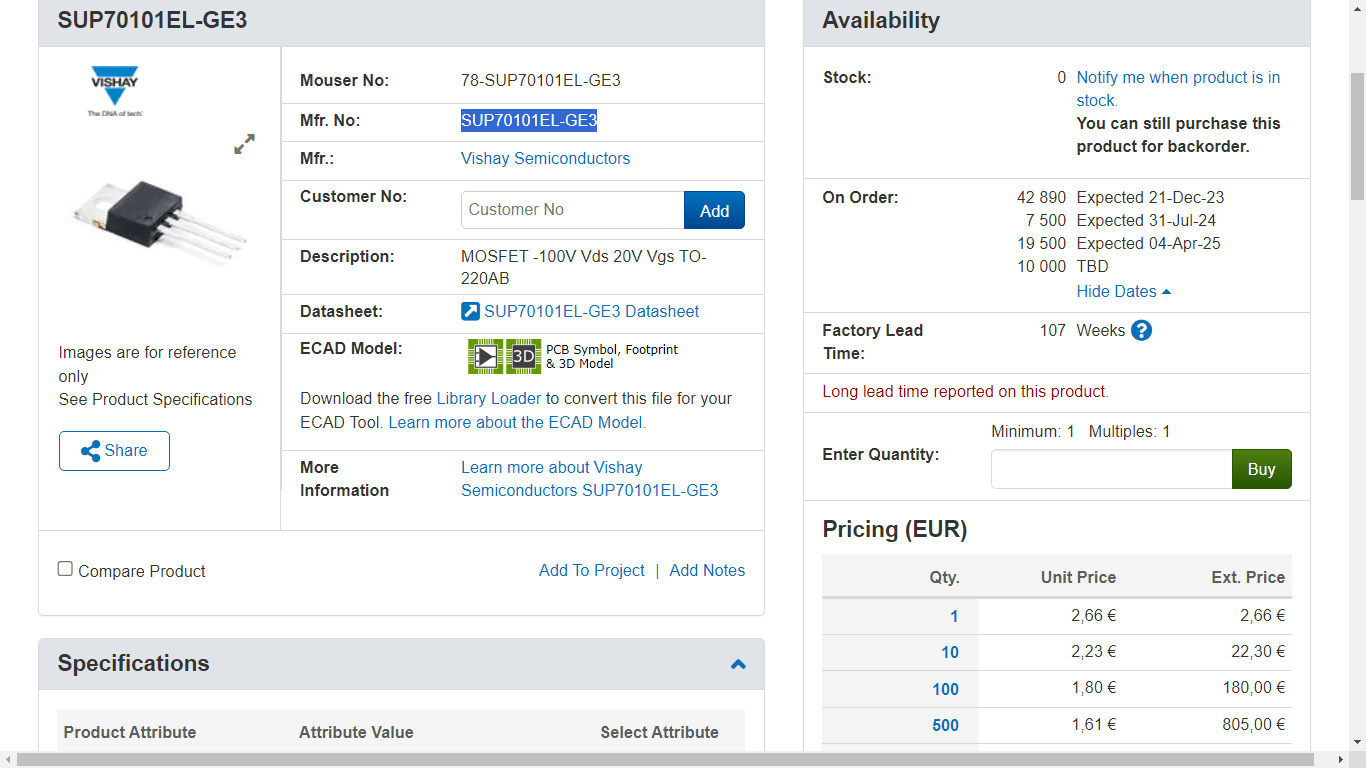This screenshot has width=1366, height=768.
Task: Select quantity 100 in pricing table
Action: tap(945, 689)
